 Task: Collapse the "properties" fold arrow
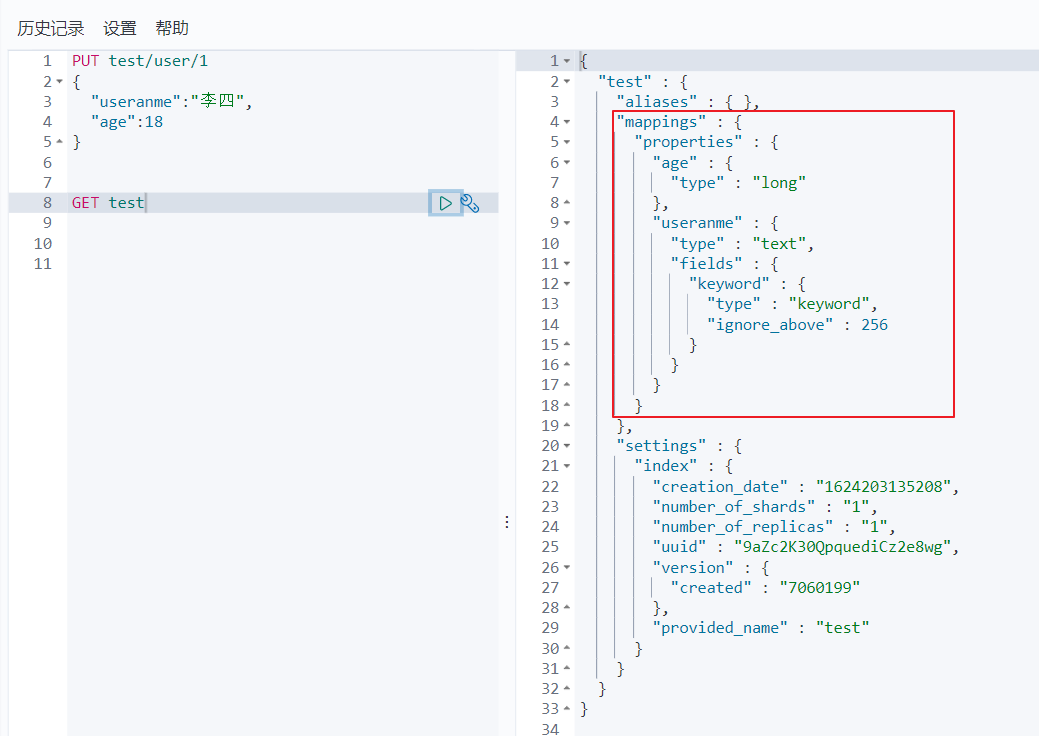(x=567, y=142)
